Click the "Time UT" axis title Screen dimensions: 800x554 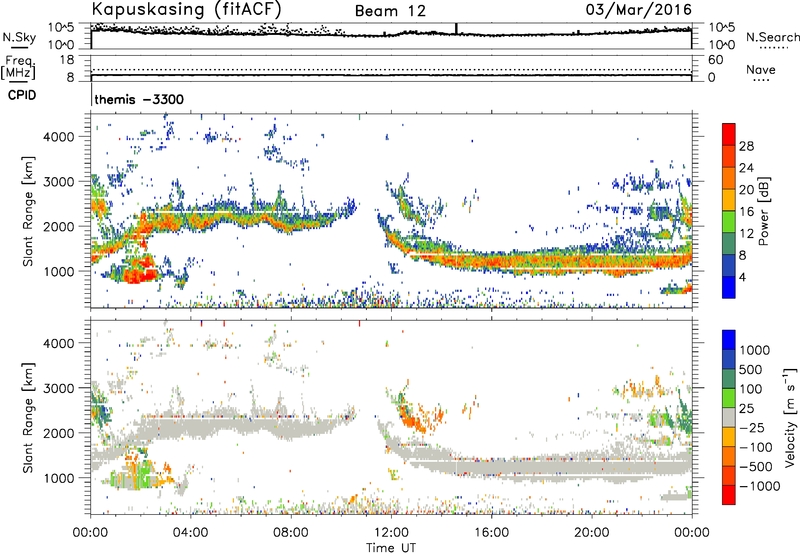[391, 548]
